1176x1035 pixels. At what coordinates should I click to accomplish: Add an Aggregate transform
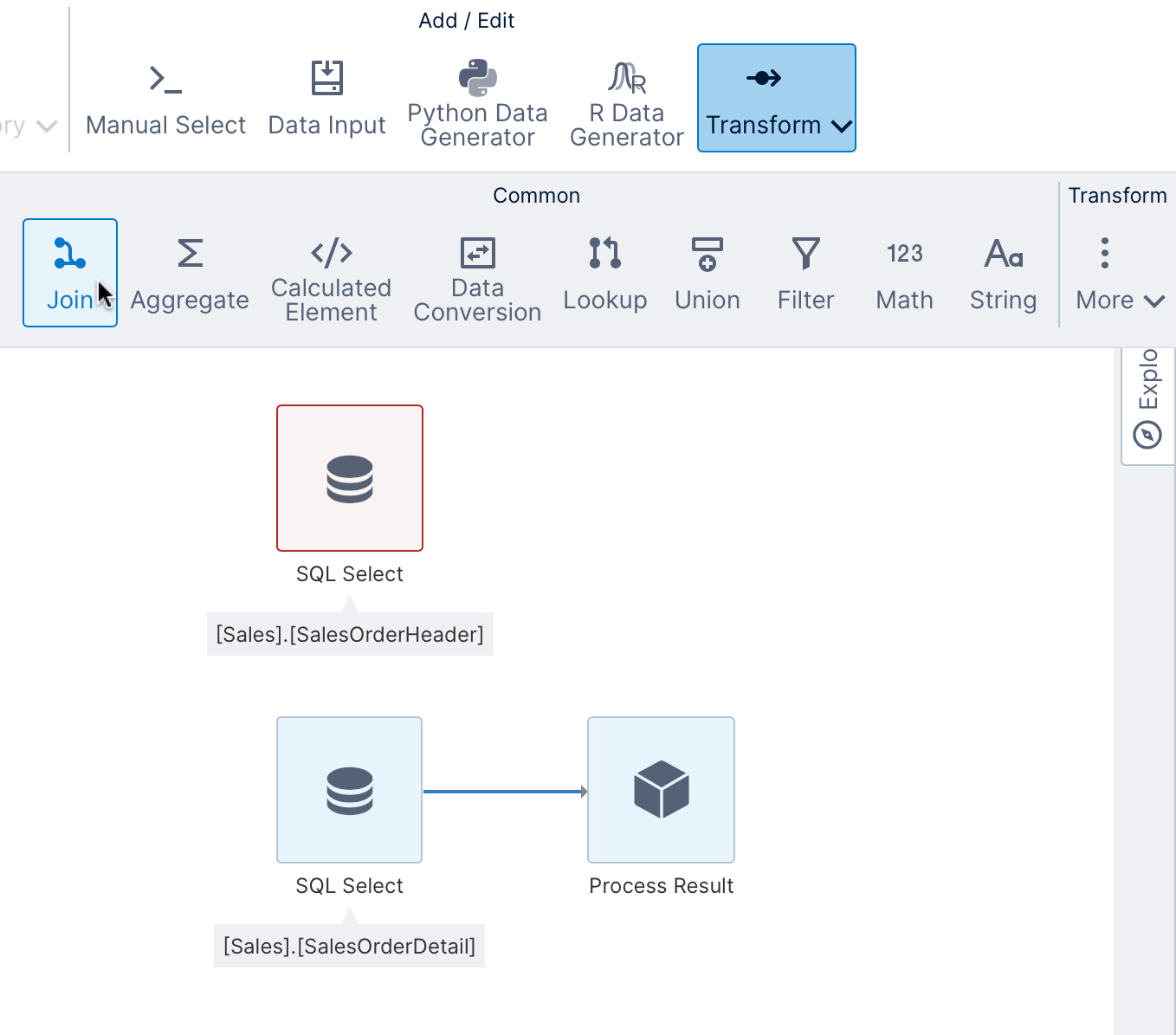(x=190, y=273)
